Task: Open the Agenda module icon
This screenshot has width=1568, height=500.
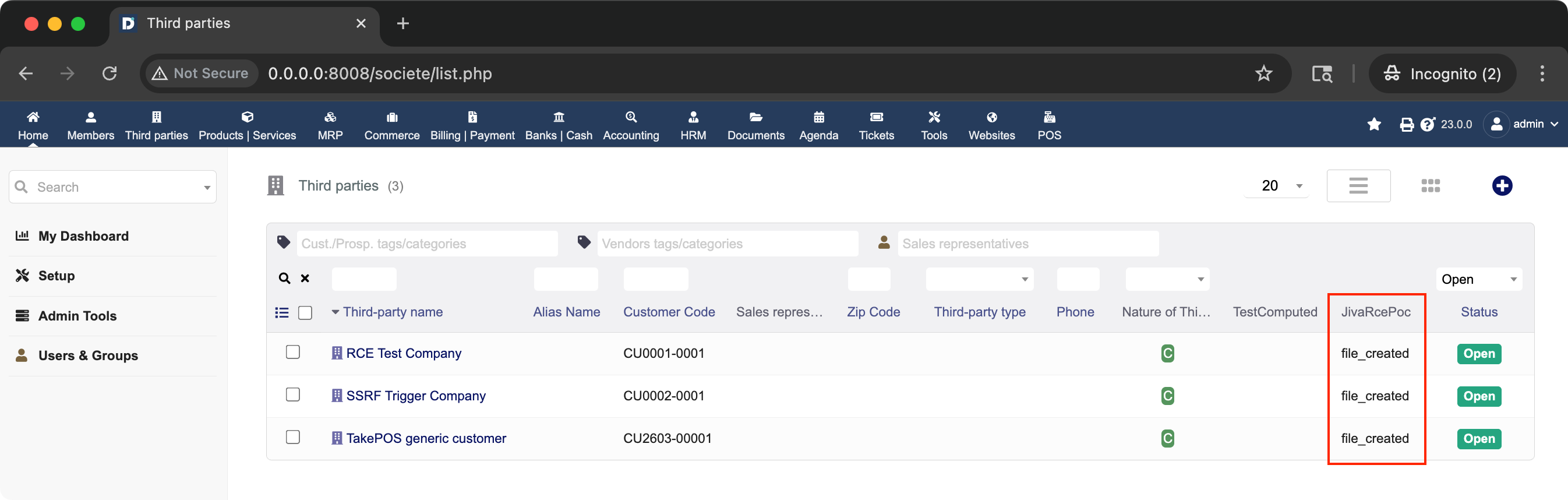Action: [x=819, y=117]
